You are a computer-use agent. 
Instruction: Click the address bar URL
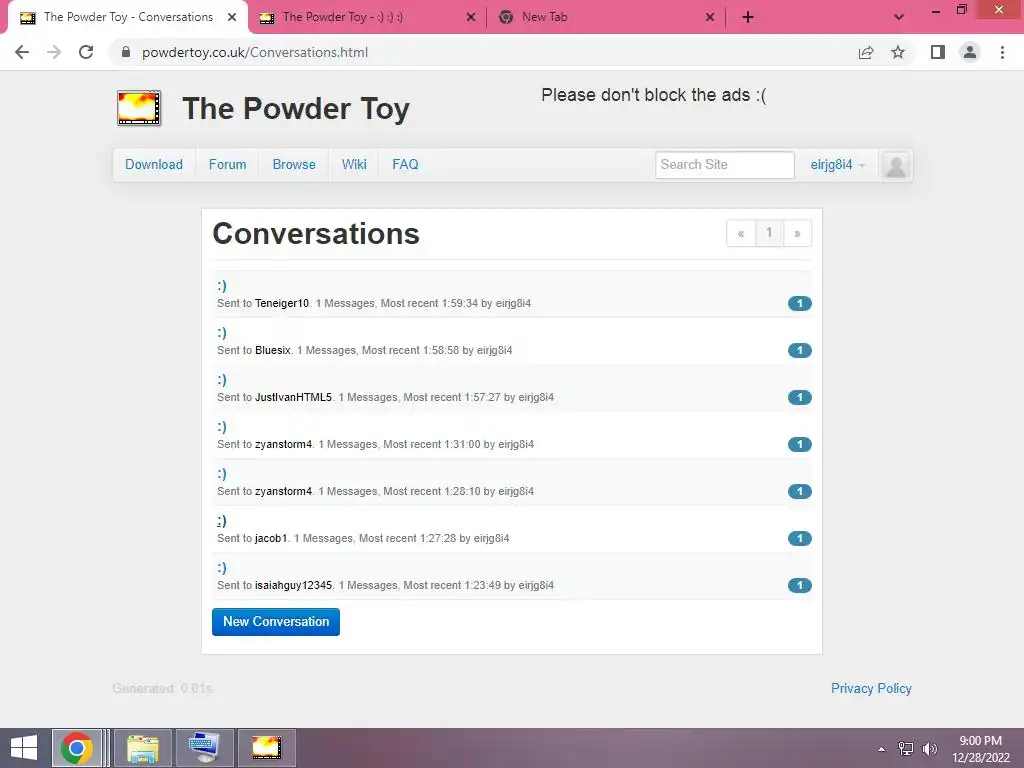pos(255,52)
